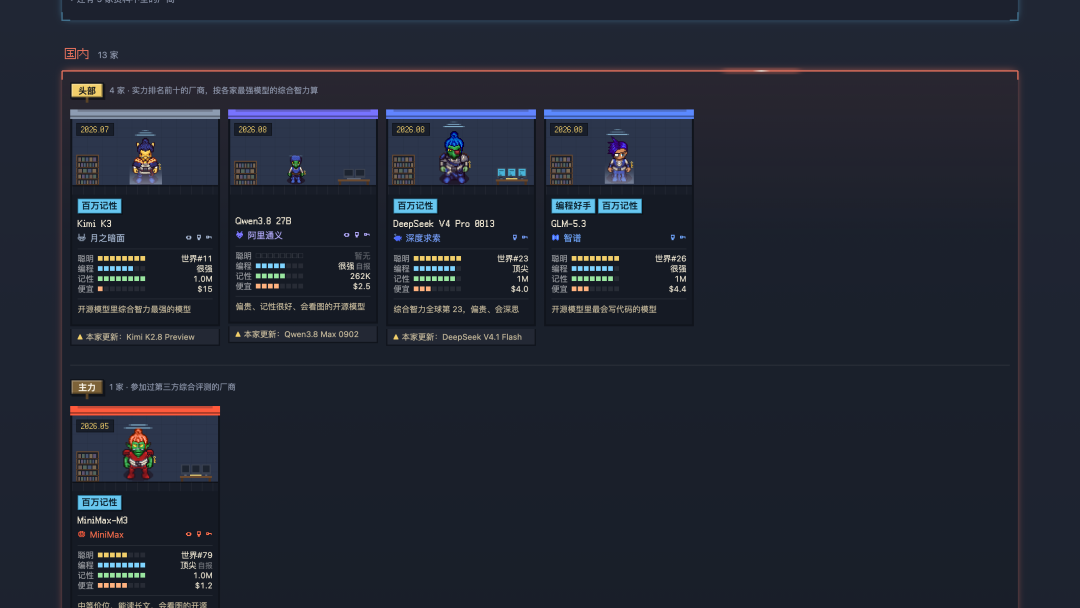
Task: Click the eye icon on the MiniMax-M3 card
Action: 189,534
